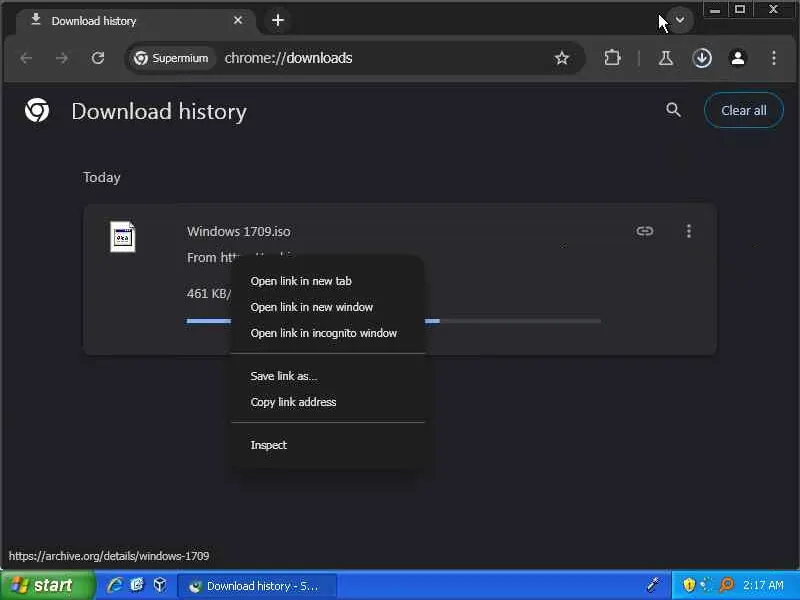Choose Open link in incognito window
Viewport: 800px width, 600px height.
pyautogui.click(x=328, y=333)
